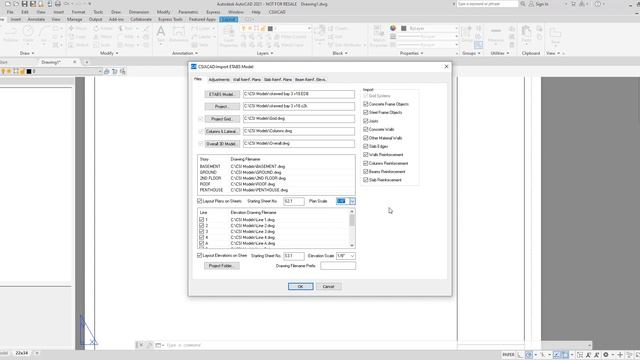The height and width of the screenshot is (360, 640).
Task: Click the New drawing icon in quick access toolbar
Action: [8, 4]
